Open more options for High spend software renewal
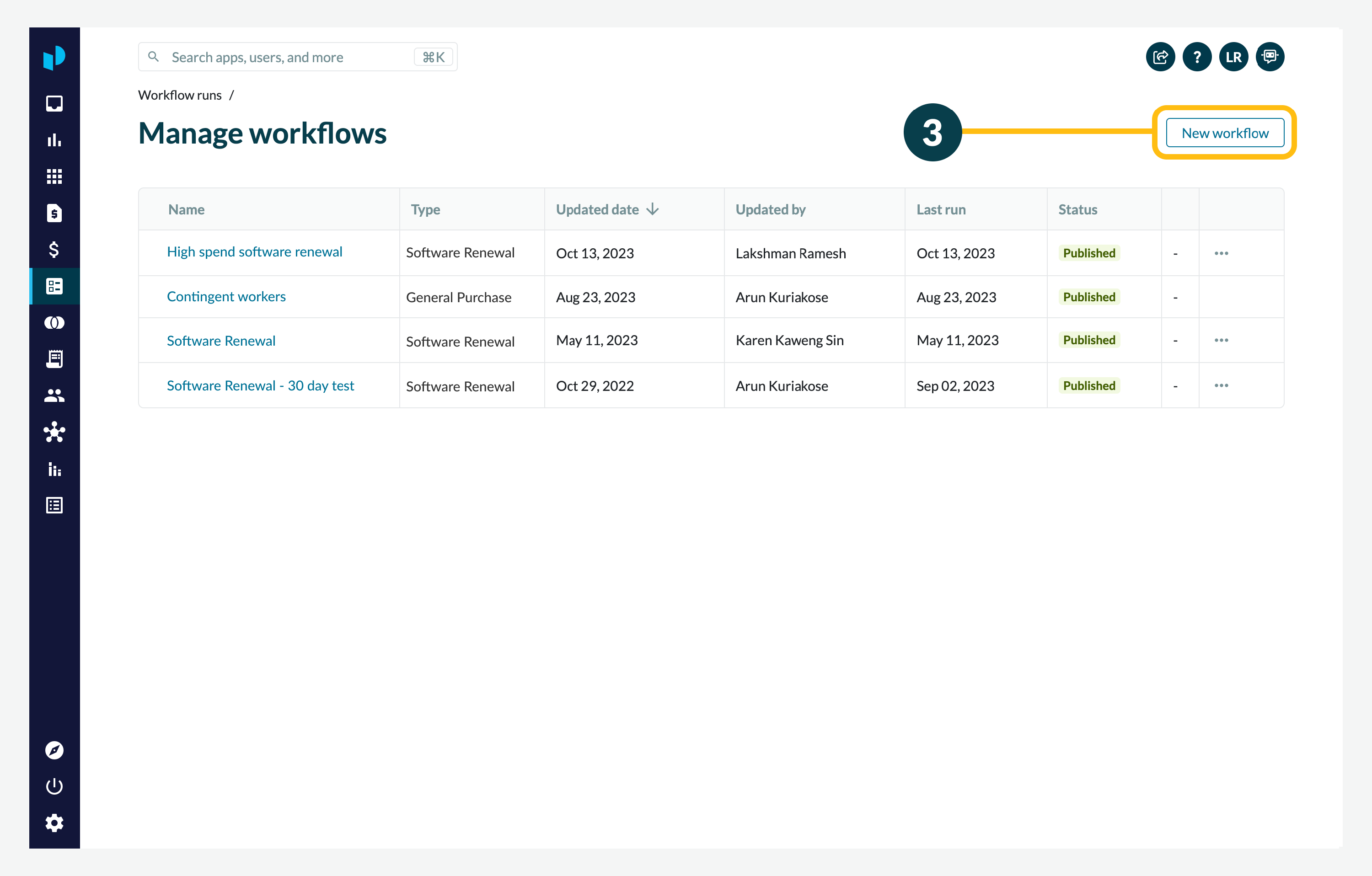Viewport: 1372px width, 876px height. (x=1221, y=253)
